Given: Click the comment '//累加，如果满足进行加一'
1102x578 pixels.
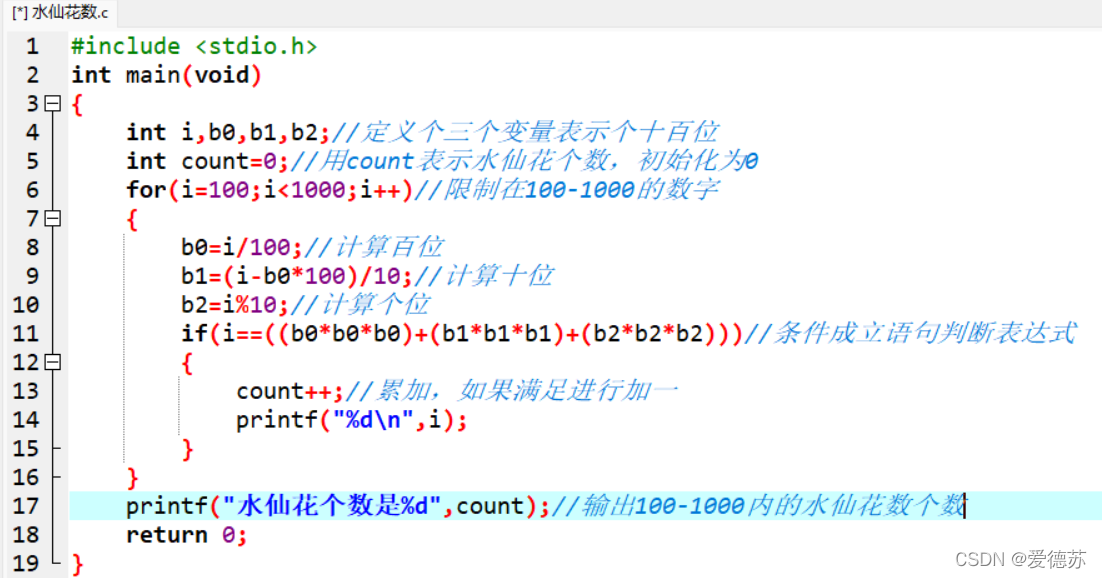Looking at the screenshot, I should [x=512, y=391].
